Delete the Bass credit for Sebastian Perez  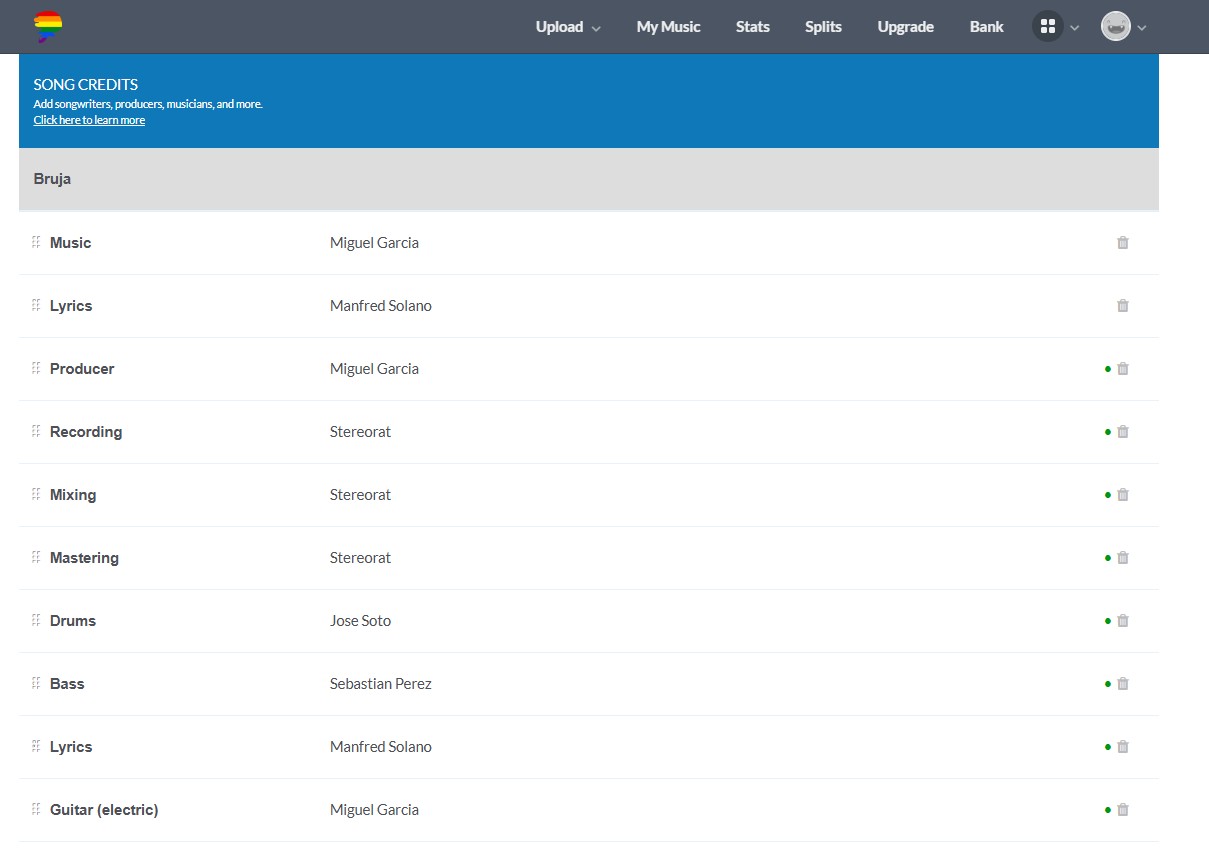click(x=1123, y=684)
